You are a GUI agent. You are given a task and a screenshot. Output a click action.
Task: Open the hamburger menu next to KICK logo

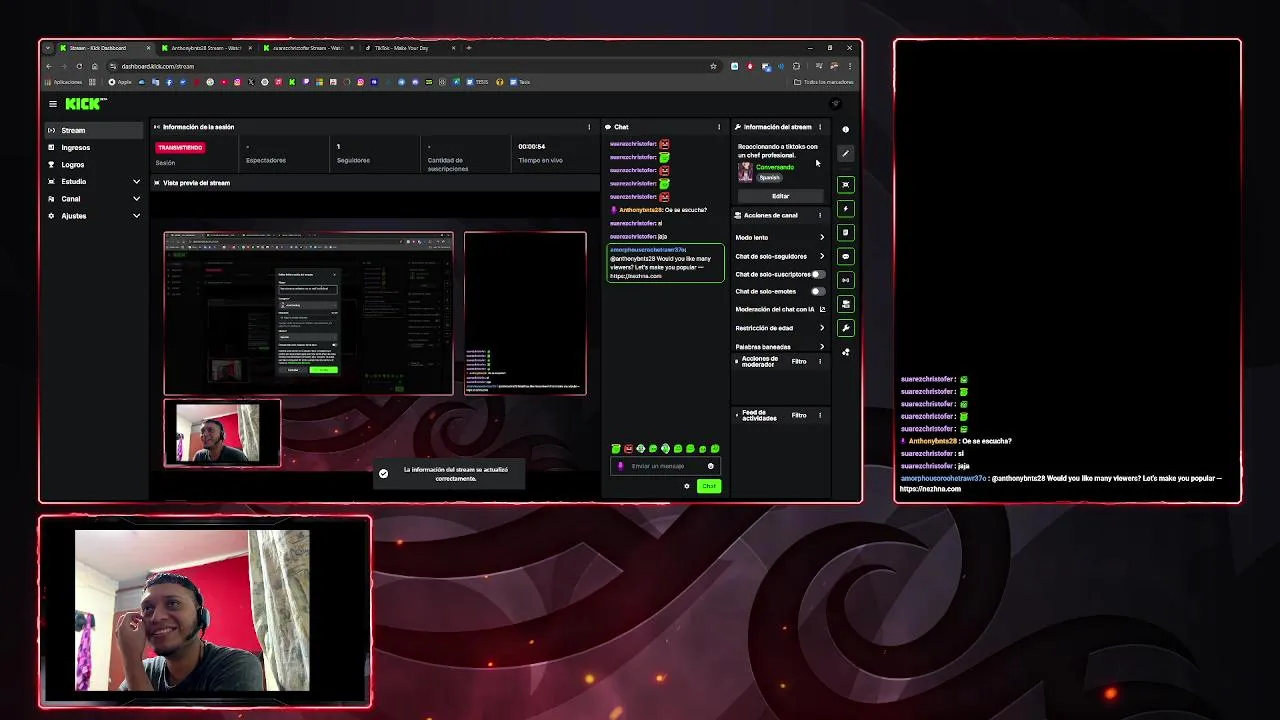tap(53, 104)
